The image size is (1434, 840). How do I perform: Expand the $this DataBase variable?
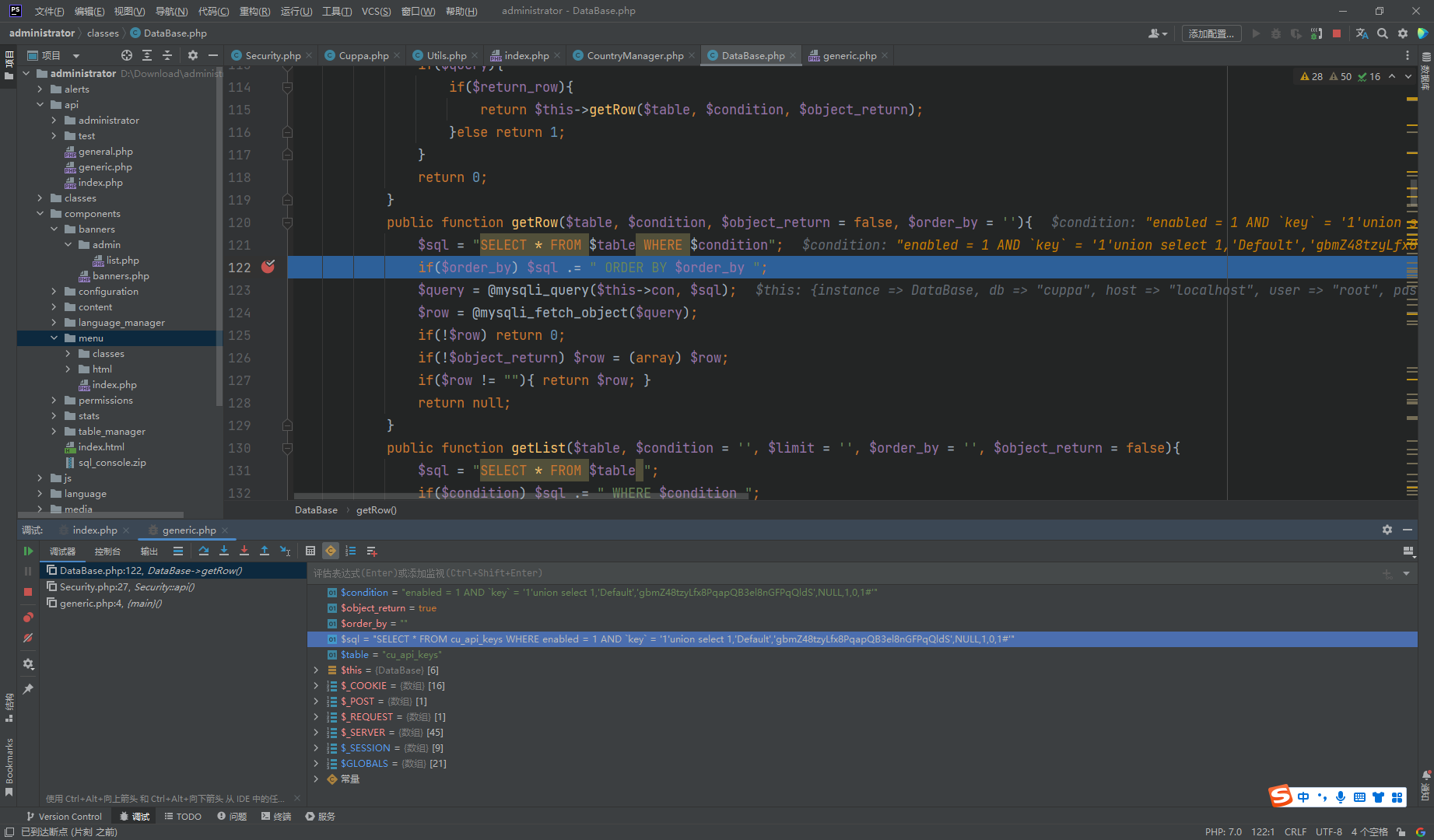tap(316, 670)
